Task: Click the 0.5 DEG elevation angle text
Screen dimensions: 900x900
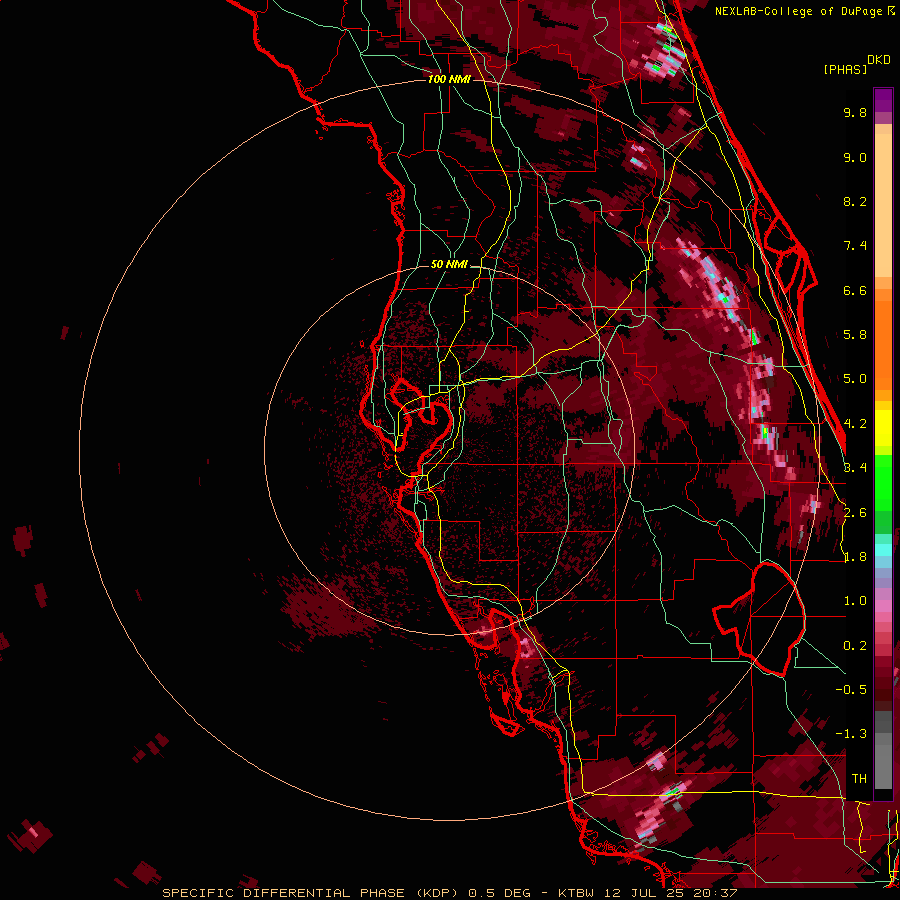Action: [x=499, y=893]
